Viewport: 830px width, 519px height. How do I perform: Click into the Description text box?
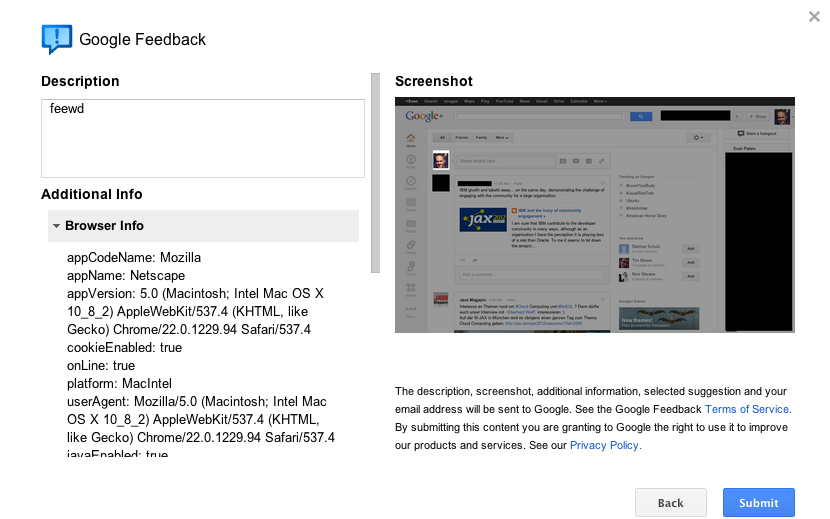pyautogui.click(x=202, y=138)
